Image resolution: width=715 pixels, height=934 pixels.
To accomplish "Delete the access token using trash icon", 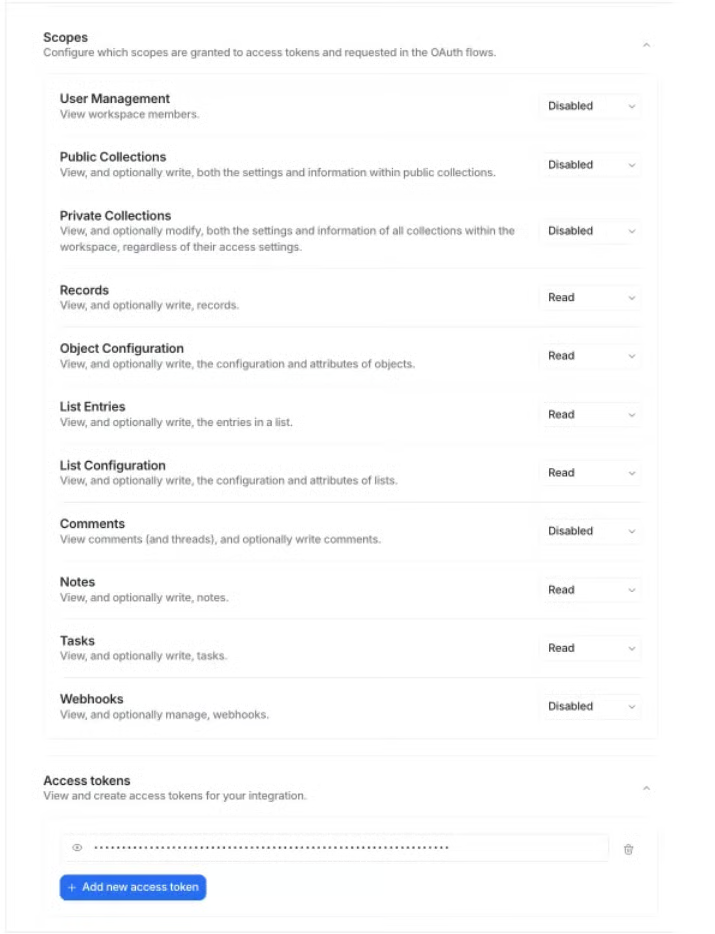I will click(x=628, y=849).
